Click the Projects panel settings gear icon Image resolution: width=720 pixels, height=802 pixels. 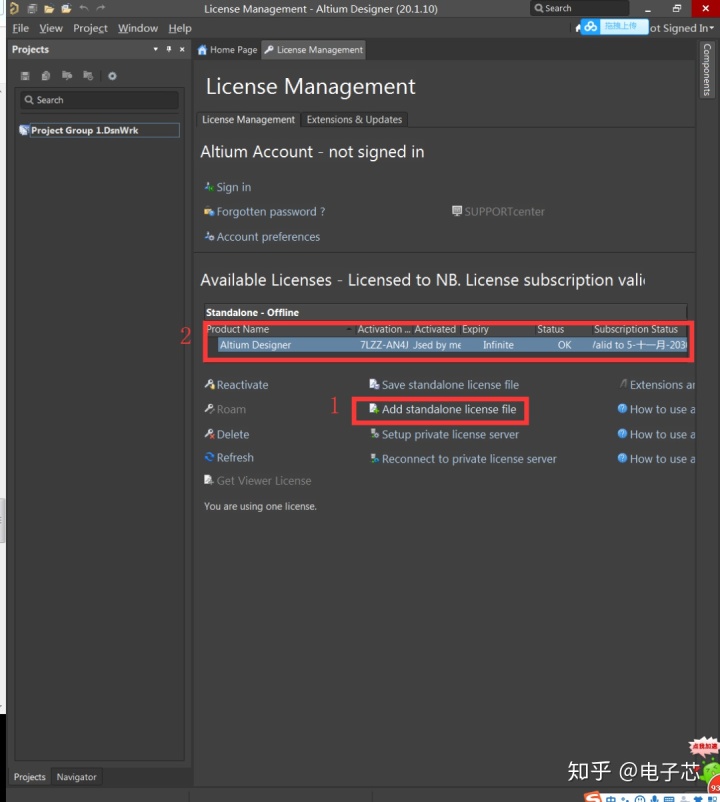[x=112, y=76]
